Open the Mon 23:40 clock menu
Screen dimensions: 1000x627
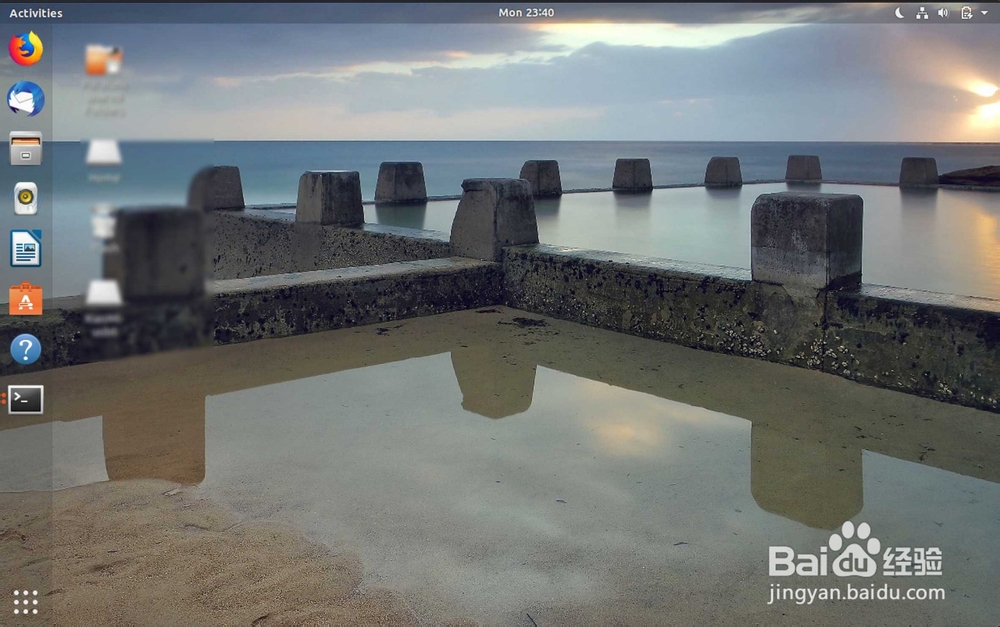[526, 13]
